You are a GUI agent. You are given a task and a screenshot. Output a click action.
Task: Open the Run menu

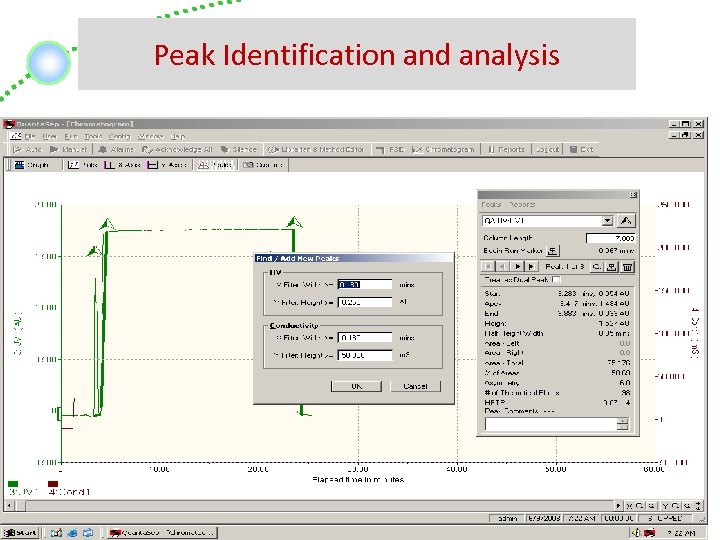click(x=71, y=136)
